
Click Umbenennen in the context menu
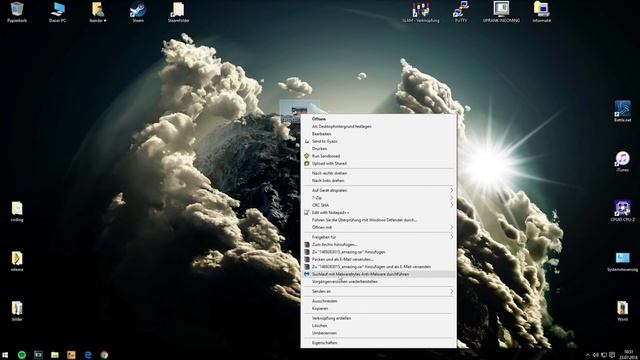point(379,333)
